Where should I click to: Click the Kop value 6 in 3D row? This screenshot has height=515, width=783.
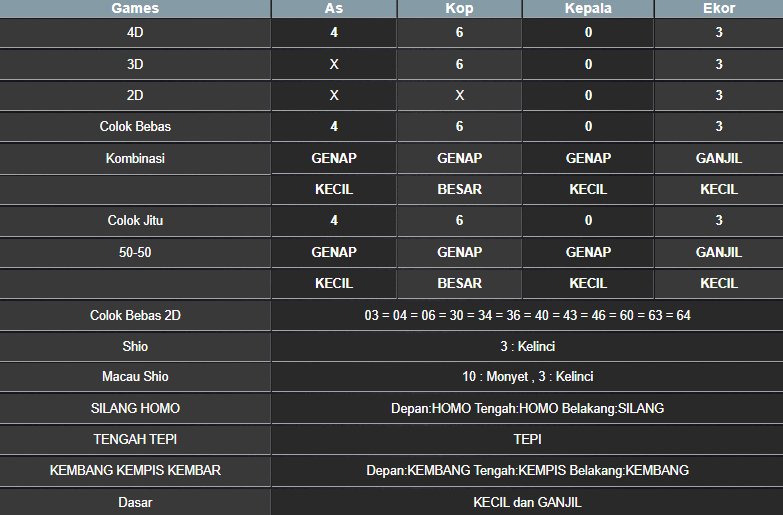[x=459, y=64]
